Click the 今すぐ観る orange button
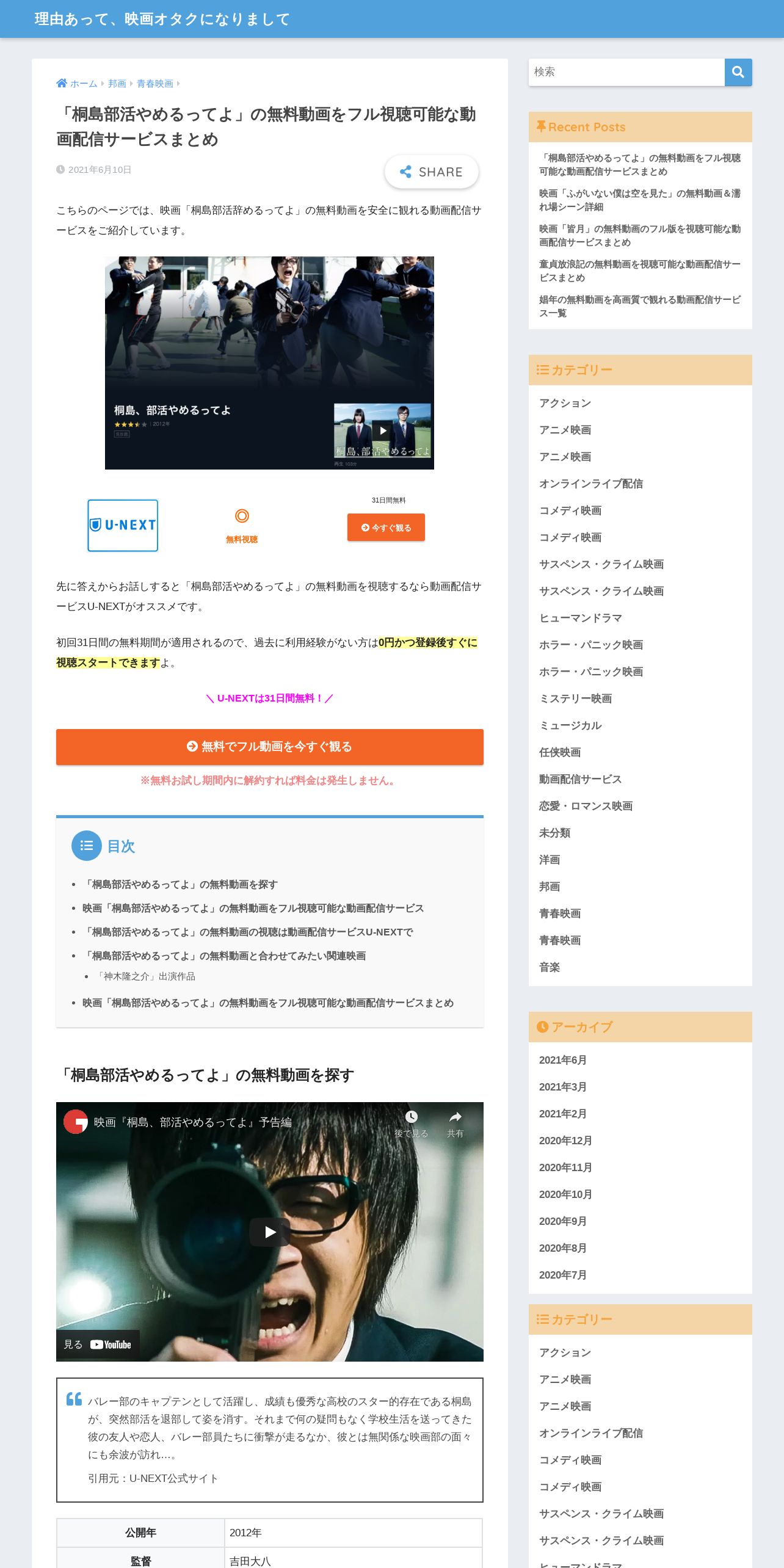 click(386, 528)
